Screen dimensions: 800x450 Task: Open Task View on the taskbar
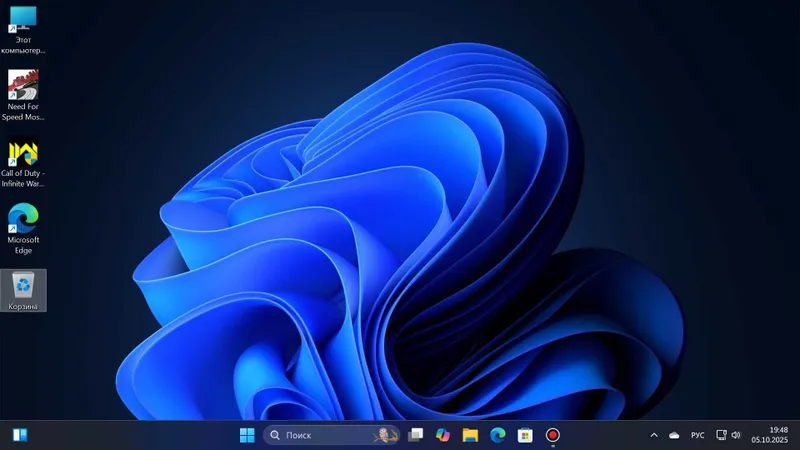click(x=416, y=435)
